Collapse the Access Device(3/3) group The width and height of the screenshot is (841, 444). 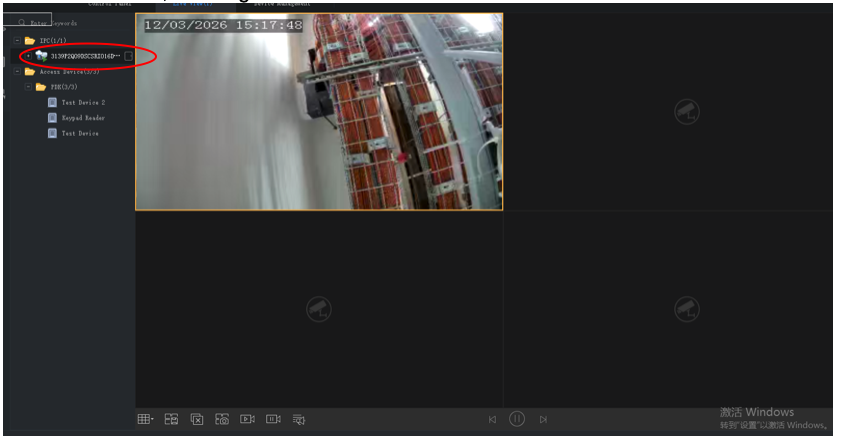click(x=17, y=71)
